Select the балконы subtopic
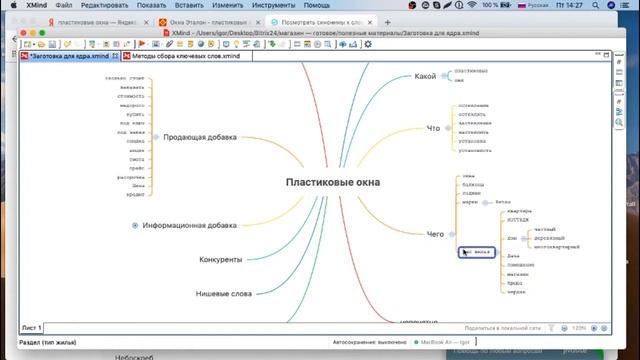This screenshot has height=360, width=640. click(x=473, y=185)
